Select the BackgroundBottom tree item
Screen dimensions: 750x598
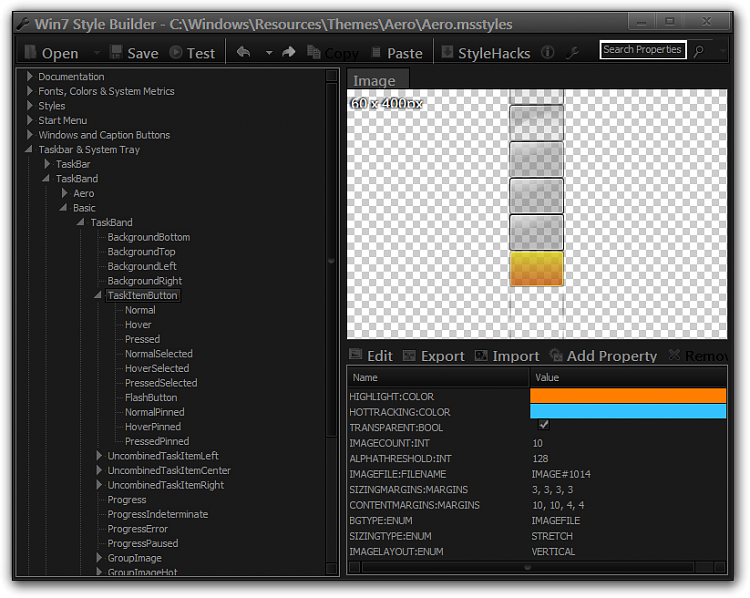coord(148,237)
